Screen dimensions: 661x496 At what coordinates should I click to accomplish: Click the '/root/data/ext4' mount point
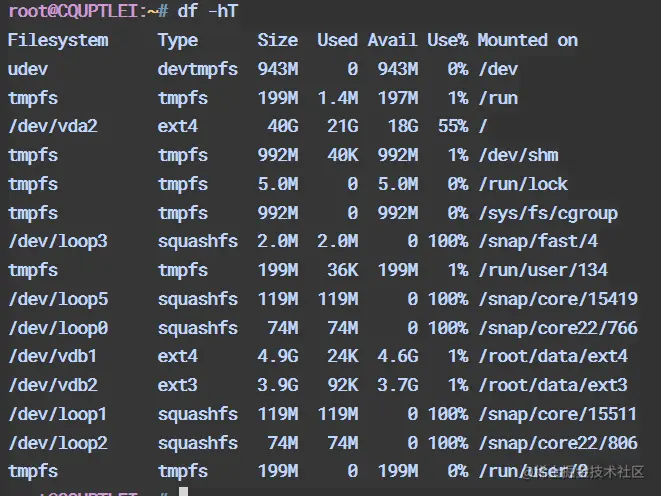click(553, 357)
